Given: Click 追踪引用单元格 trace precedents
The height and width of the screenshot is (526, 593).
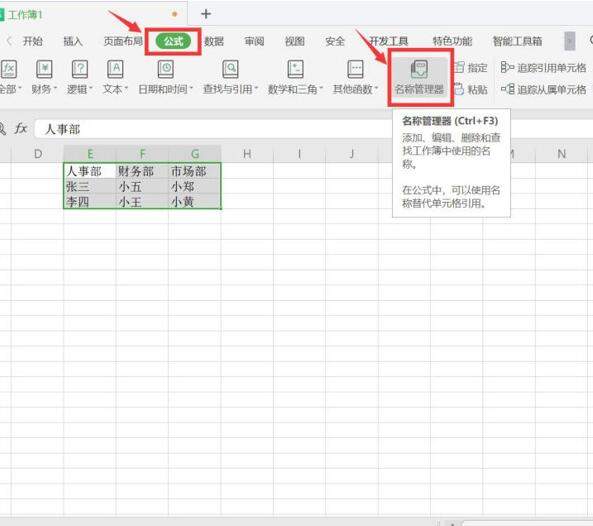Looking at the screenshot, I should coord(543,68).
